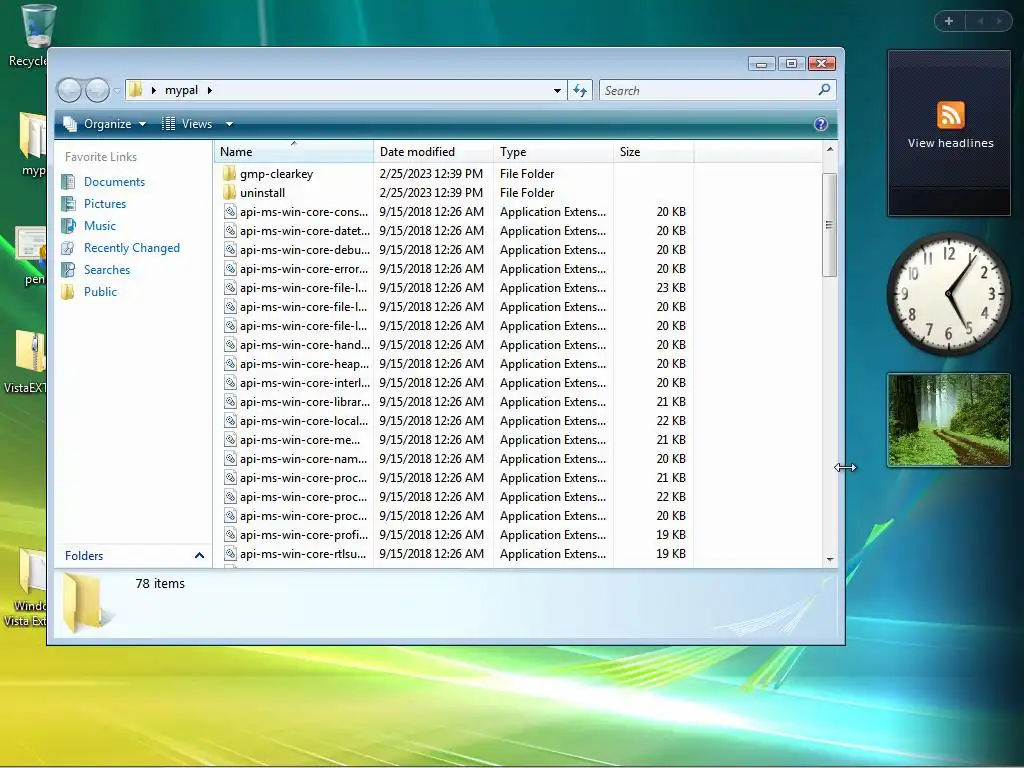
Task: Open Explorer help question mark
Action: point(821,124)
